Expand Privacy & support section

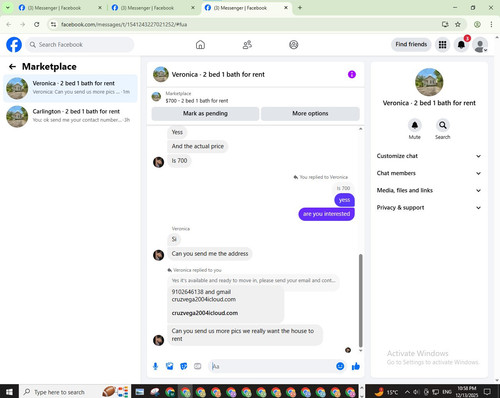click(x=429, y=208)
